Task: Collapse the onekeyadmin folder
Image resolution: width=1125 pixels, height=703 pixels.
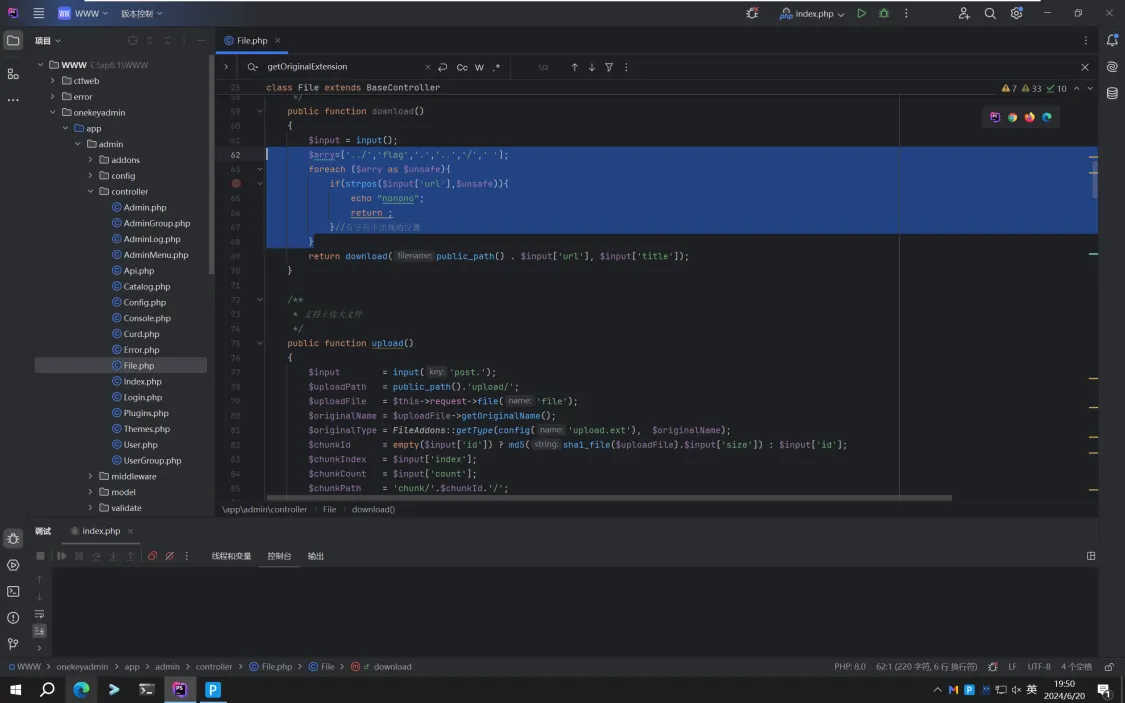Action: coord(52,113)
